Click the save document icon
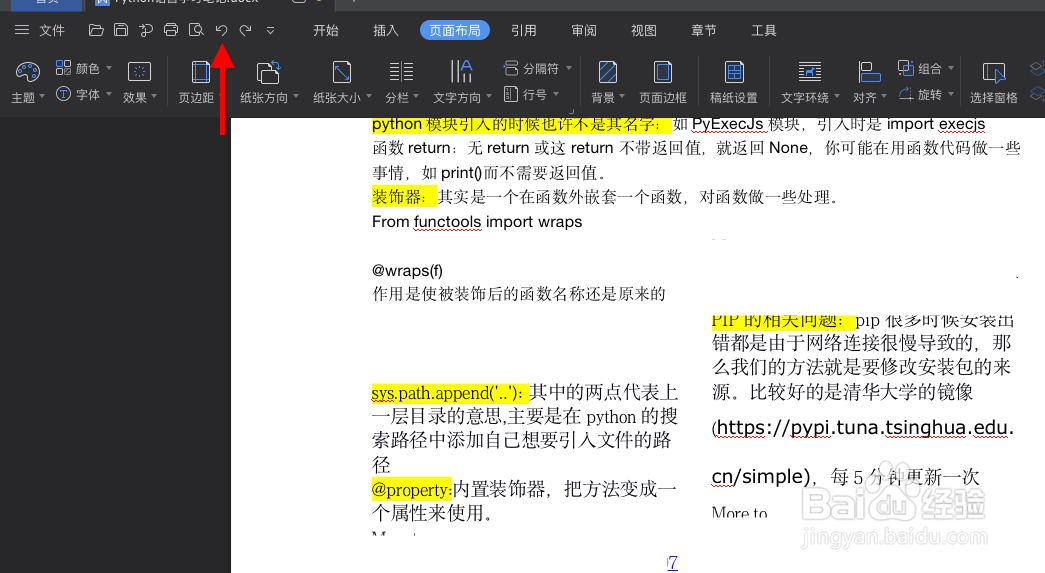 point(121,30)
